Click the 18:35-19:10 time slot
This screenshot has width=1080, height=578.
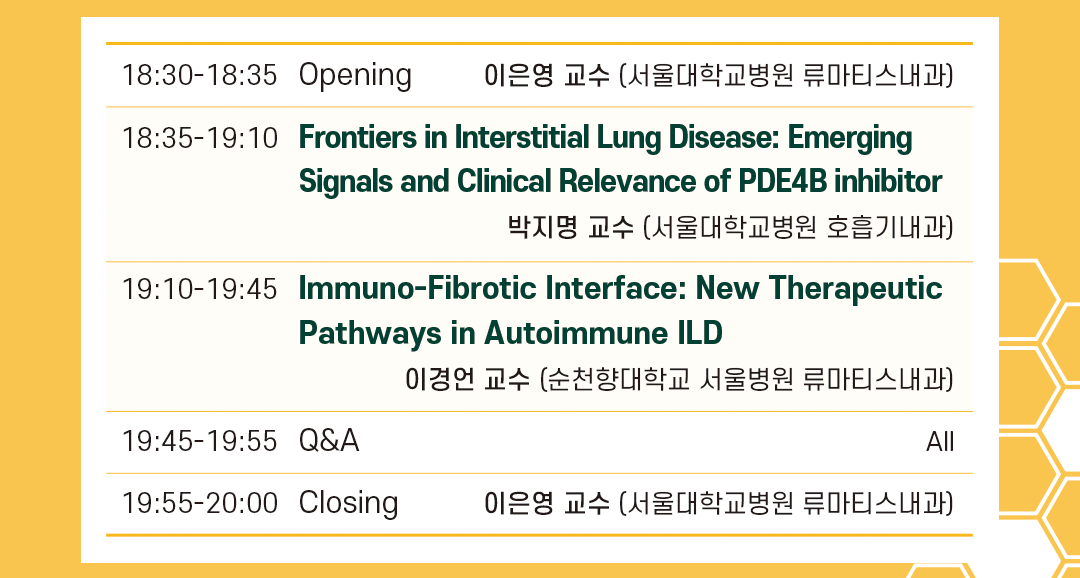(x=199, y=138)
